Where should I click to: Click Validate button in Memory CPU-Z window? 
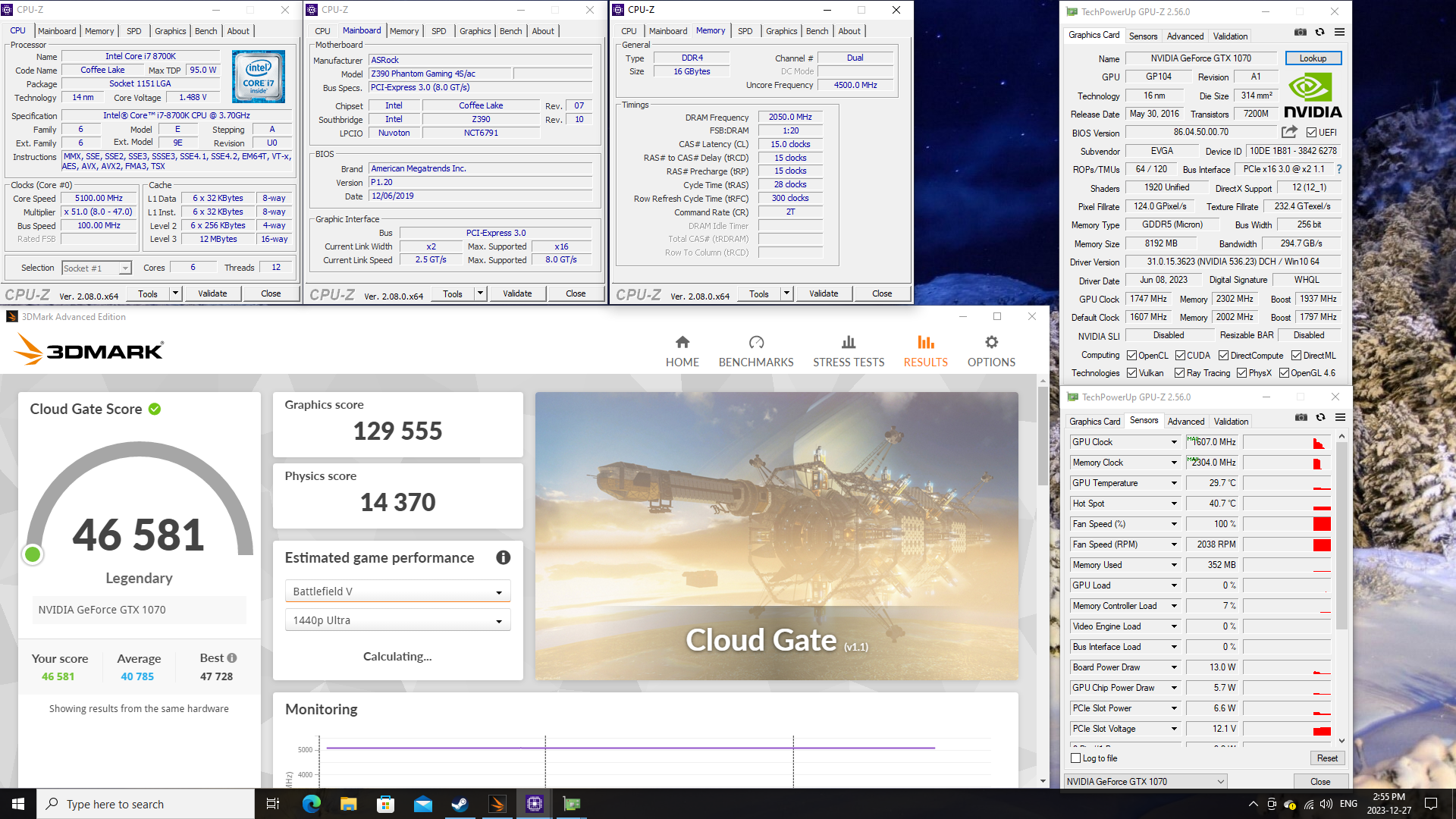click(x=824, y=293)
